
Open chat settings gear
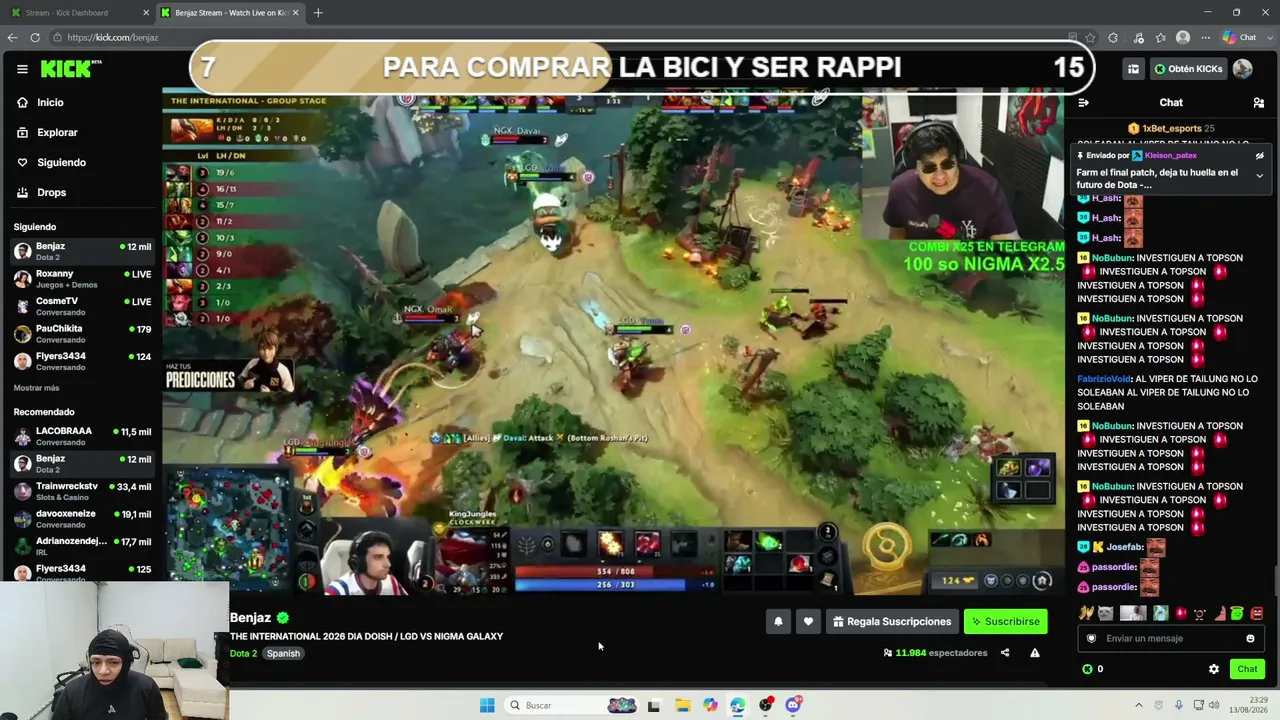click(x=1214, y=669)
